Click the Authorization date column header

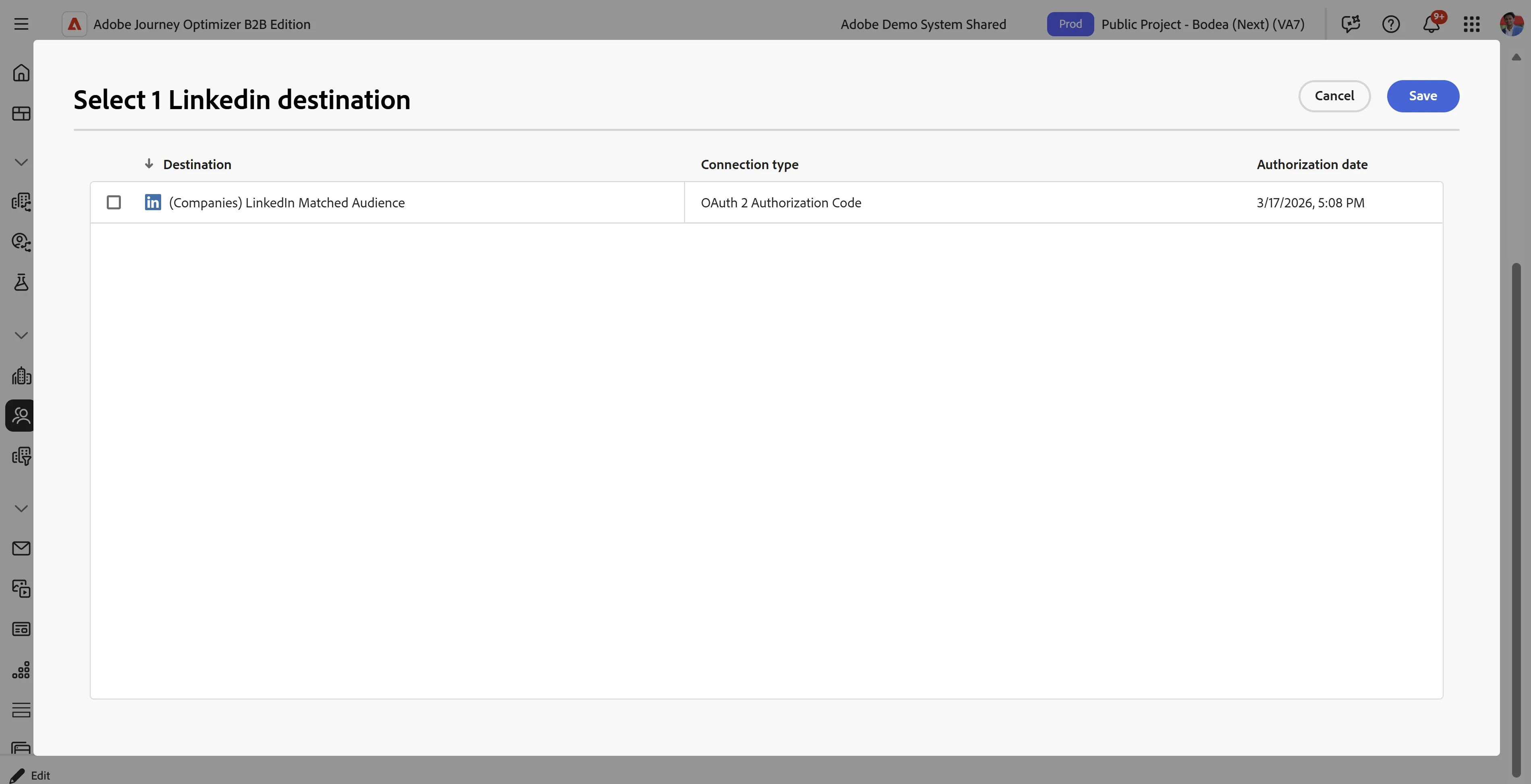point(1312,165)
